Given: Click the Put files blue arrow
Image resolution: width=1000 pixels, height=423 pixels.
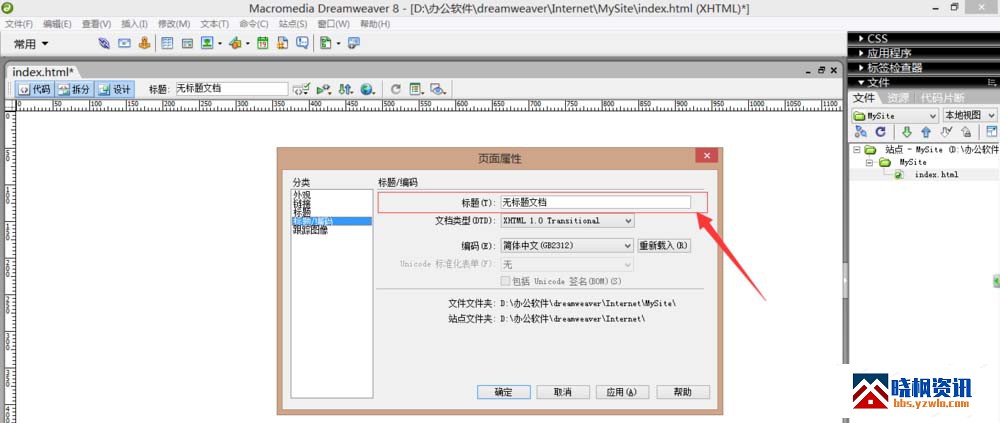Looking at the screenshot, I should (926, 132).
